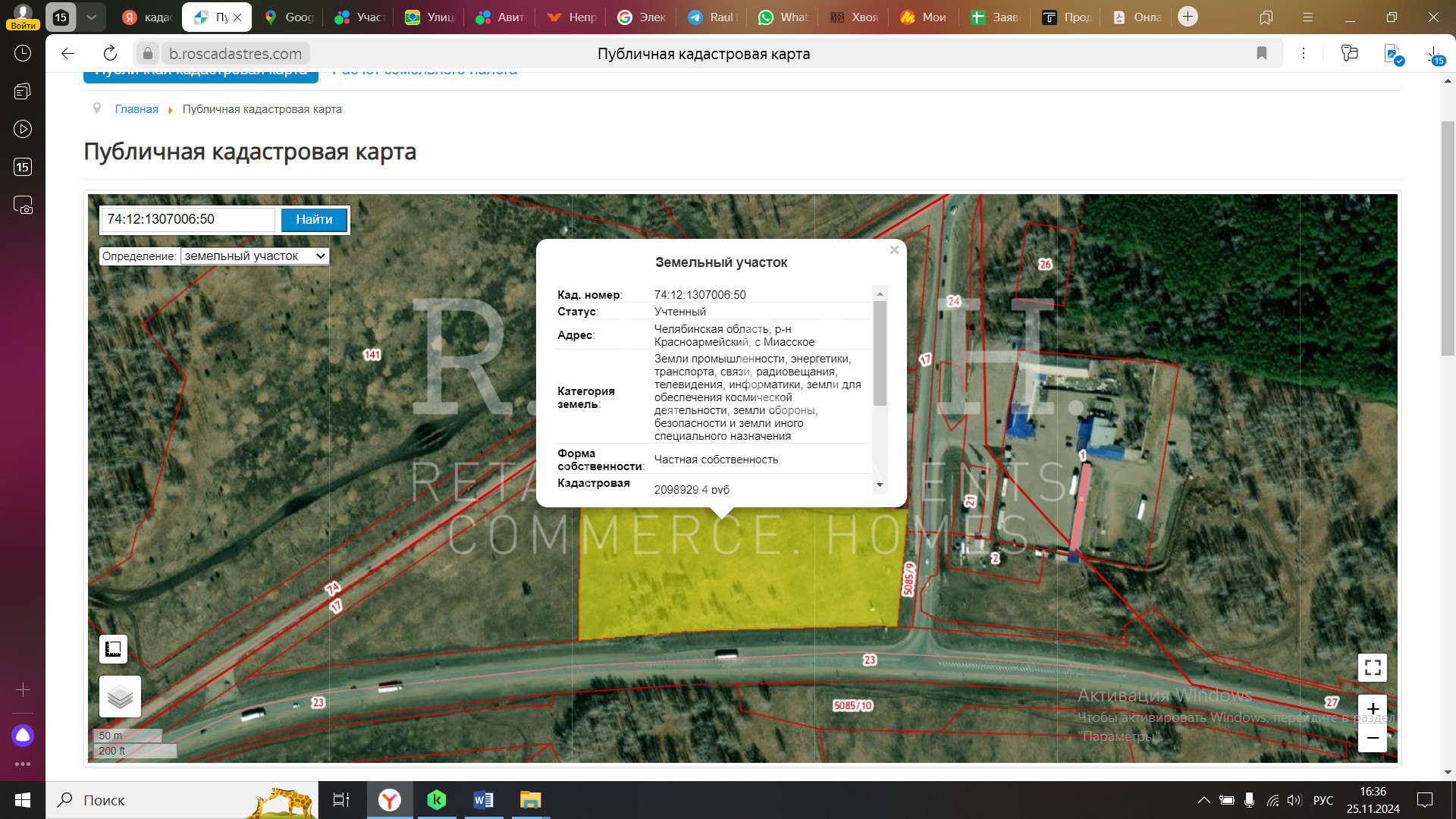Image resolution: width=1456 pixels, height=819 pixels.
Task: Click the popup scrollbar down arrow
Action: coord(880,485)
